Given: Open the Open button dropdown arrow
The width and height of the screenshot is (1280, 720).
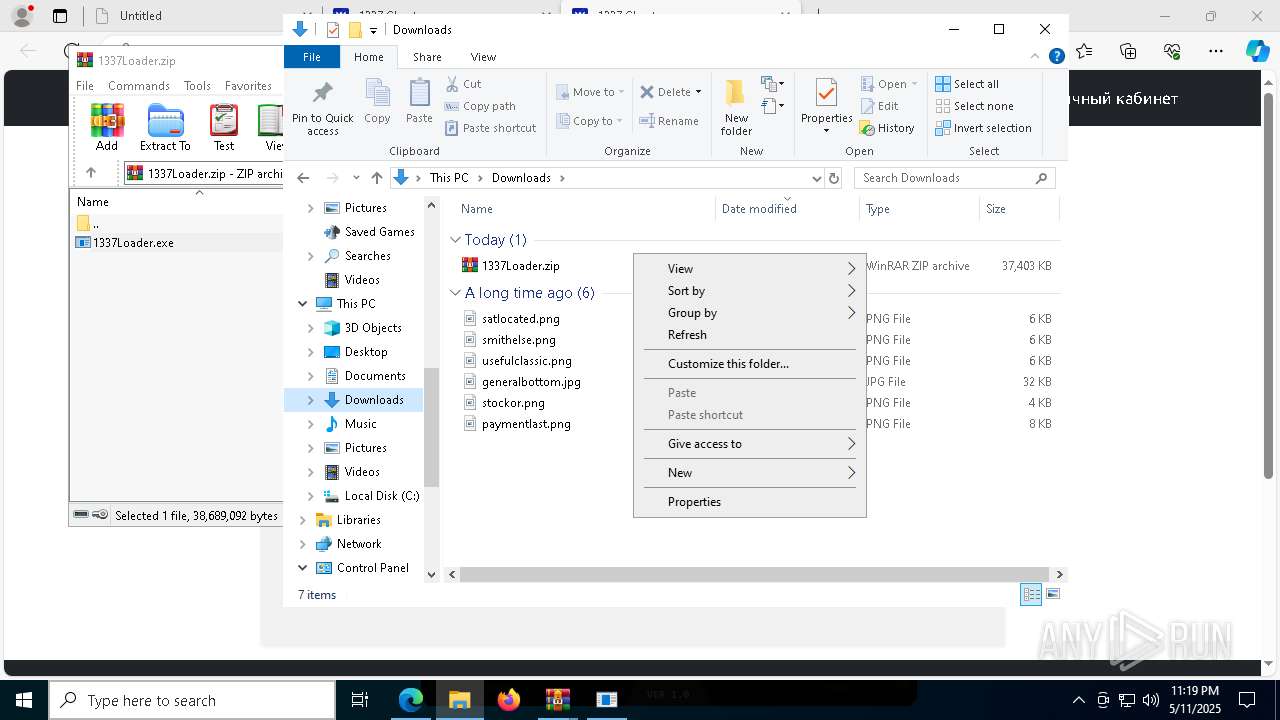Looking at the screenshot, I should (x=914, y=84).
